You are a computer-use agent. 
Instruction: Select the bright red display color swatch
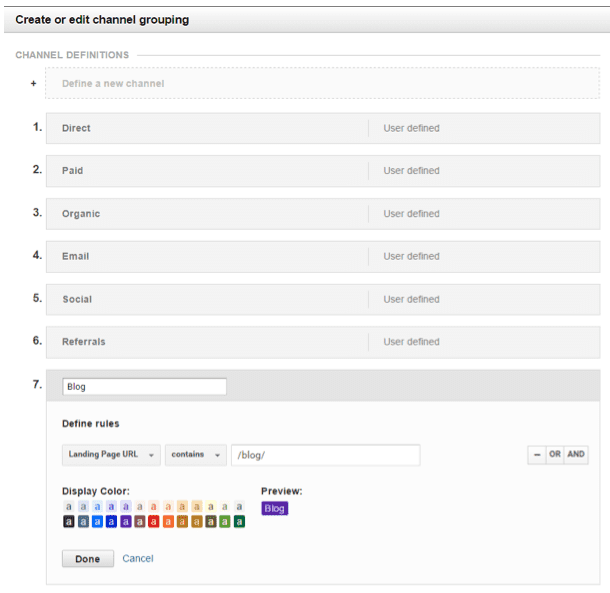(154, 521)
